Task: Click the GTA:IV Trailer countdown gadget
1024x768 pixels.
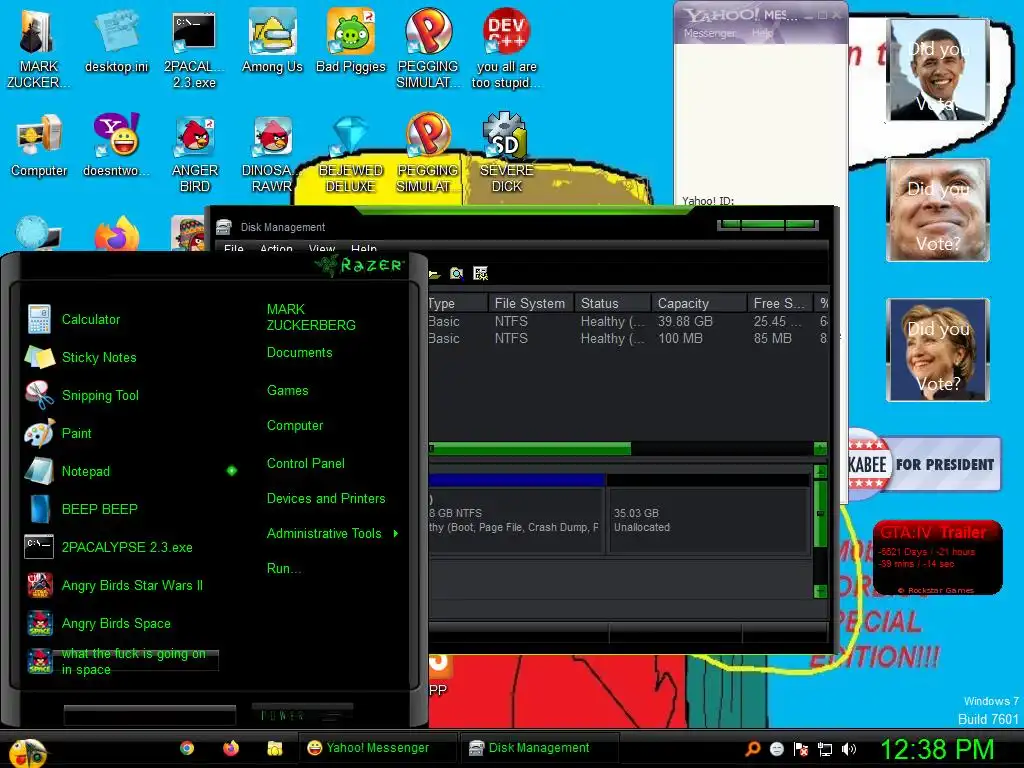Action: click(x=937, y=557)
